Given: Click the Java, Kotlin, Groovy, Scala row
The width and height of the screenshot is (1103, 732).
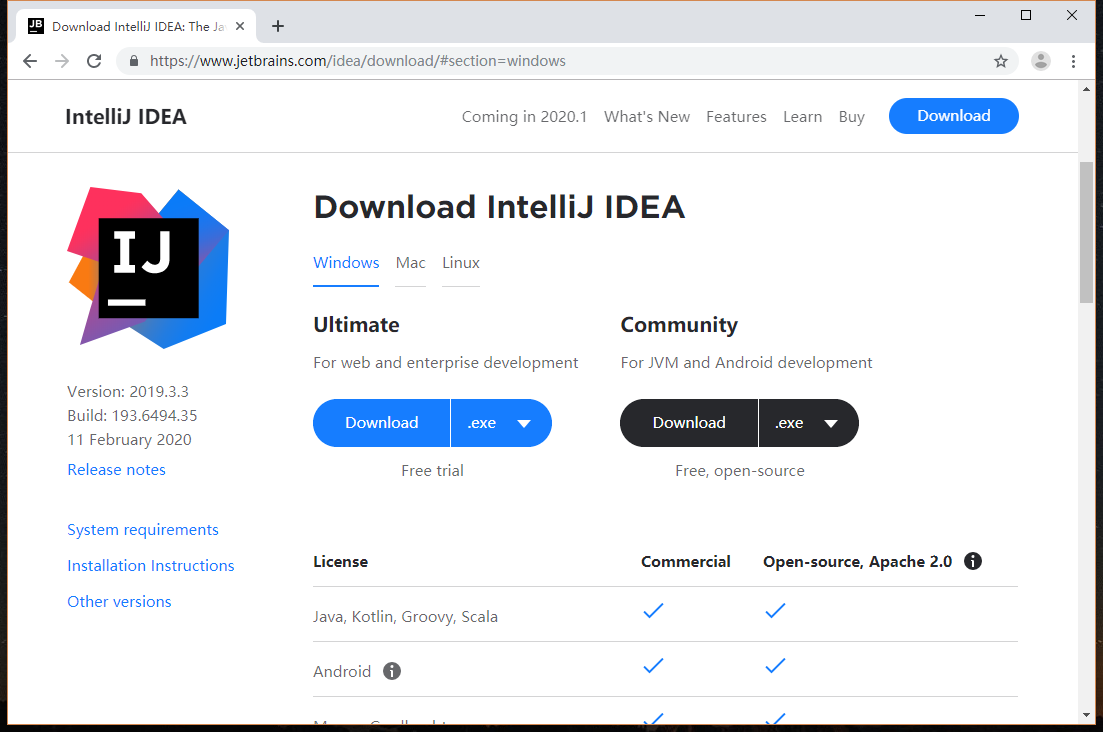Looking at the screenshot, I should tap(665, 614).
